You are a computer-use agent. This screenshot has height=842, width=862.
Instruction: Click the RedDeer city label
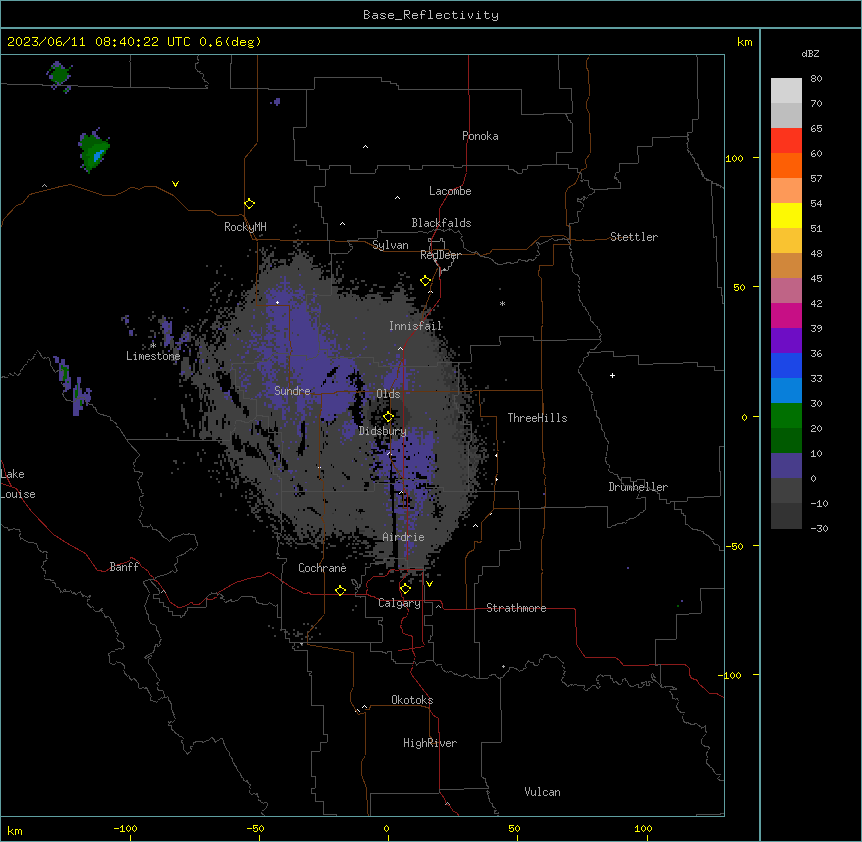click(440, 255)
